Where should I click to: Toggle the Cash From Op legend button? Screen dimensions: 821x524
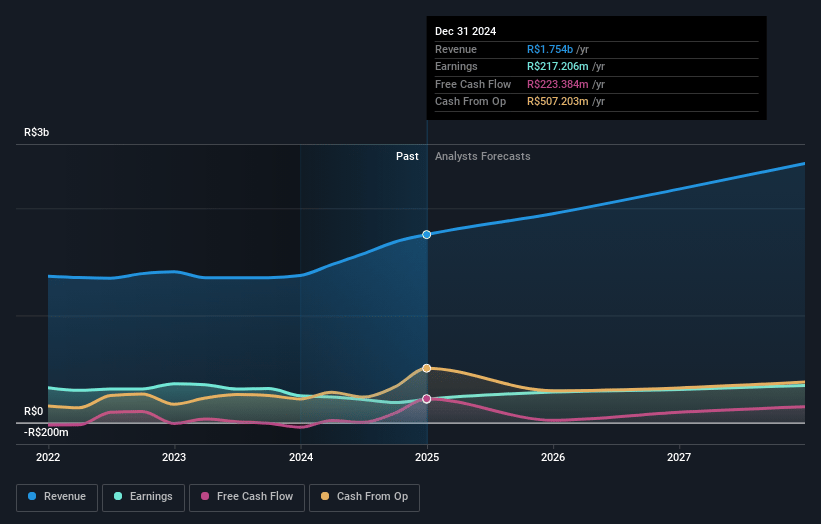click(x=364, y=497)
